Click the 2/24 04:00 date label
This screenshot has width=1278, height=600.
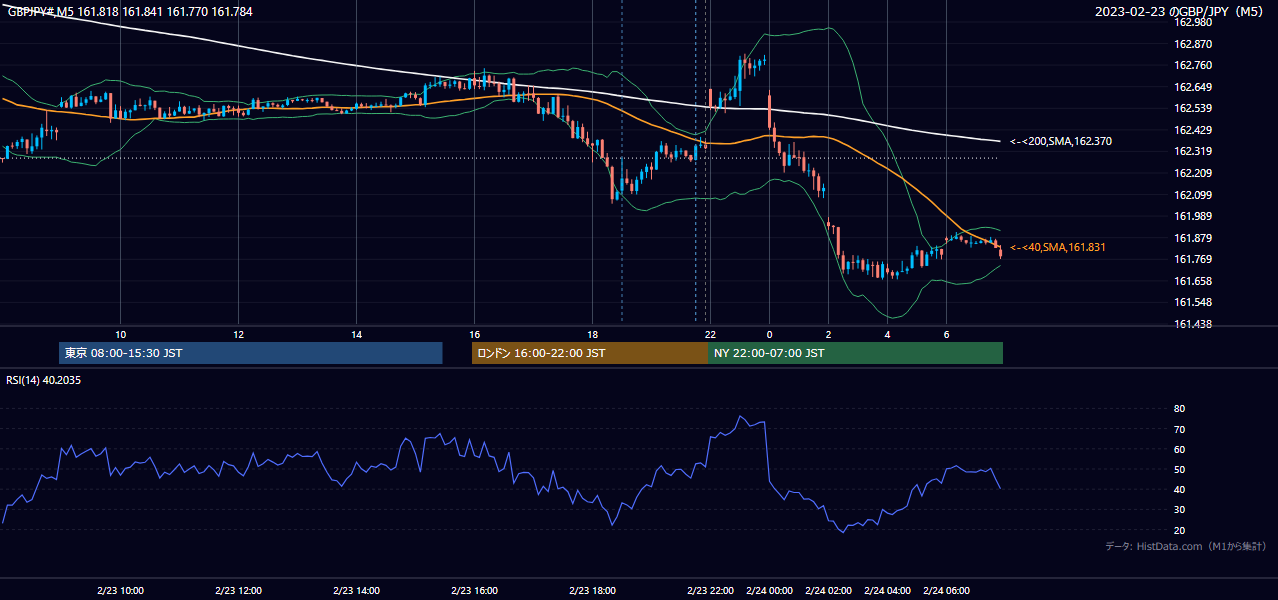(x=887, y=591)
